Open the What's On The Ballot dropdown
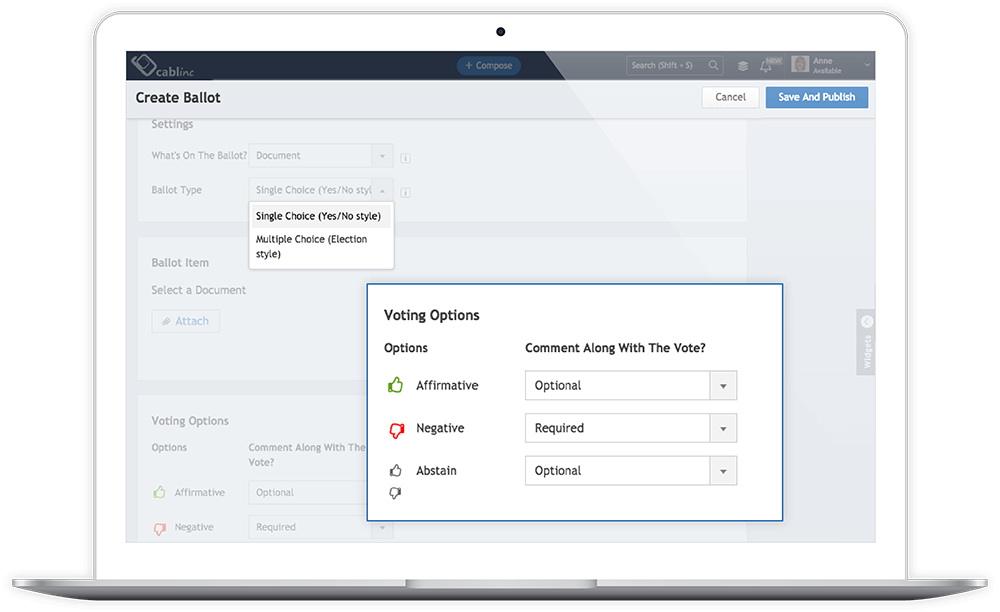The width and height of the screenshot is (1000, 612). (321, 156)
